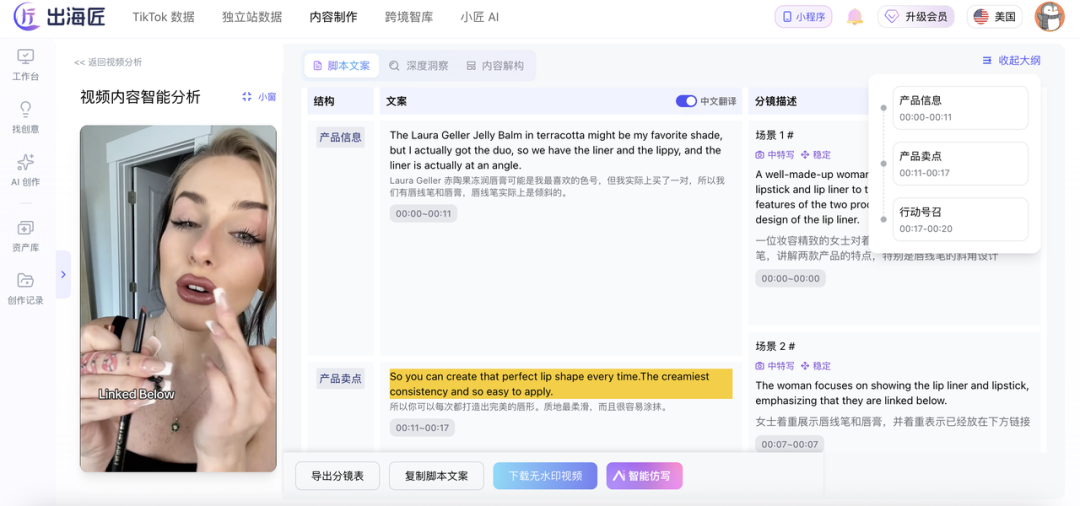Viewport: 1080px width, 506px height.
Task: Click the 结构 column header
Action: pos(324,101)
